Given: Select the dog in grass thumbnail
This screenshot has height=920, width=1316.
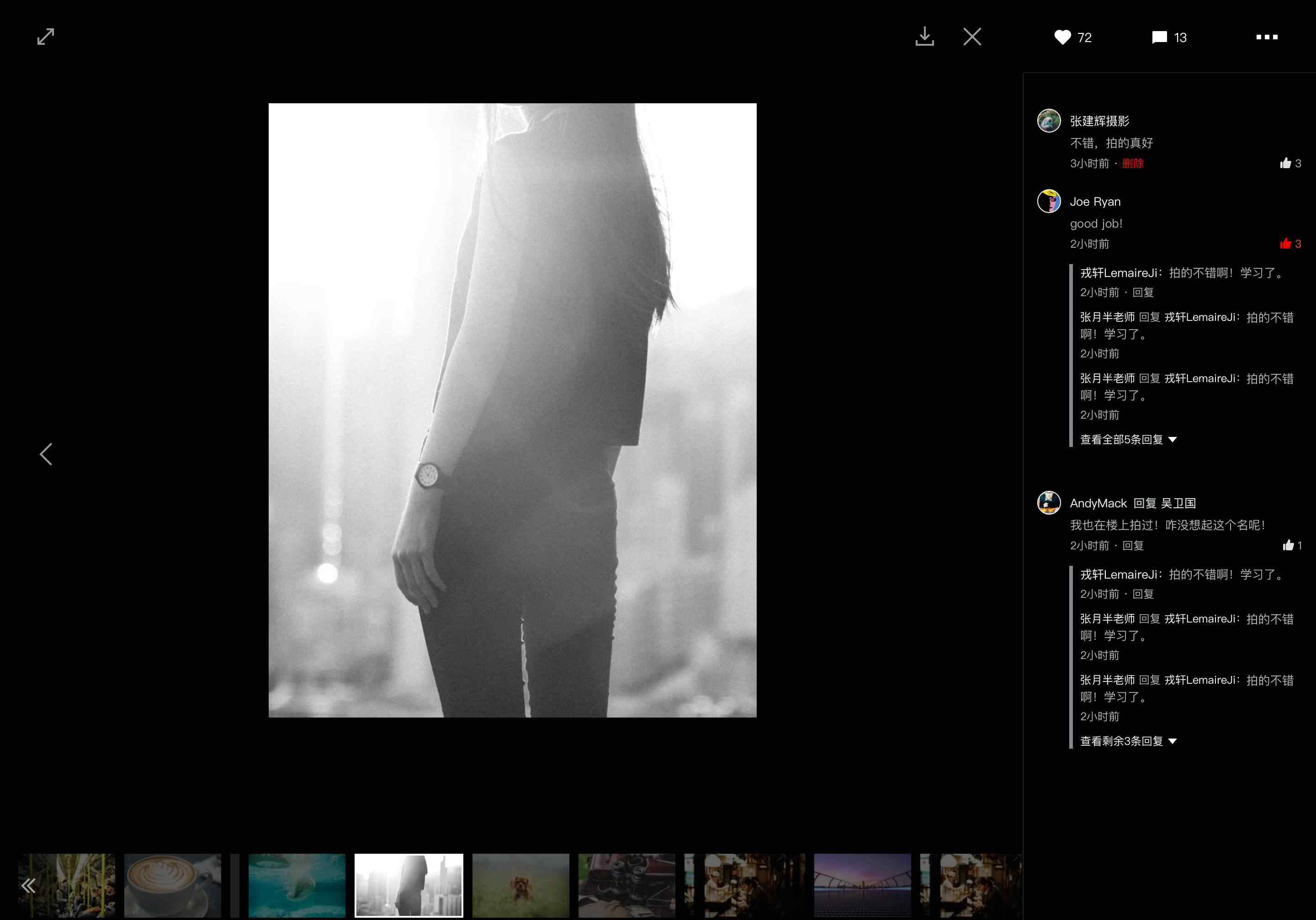Looking at the screenshot, I should [520, 886].
